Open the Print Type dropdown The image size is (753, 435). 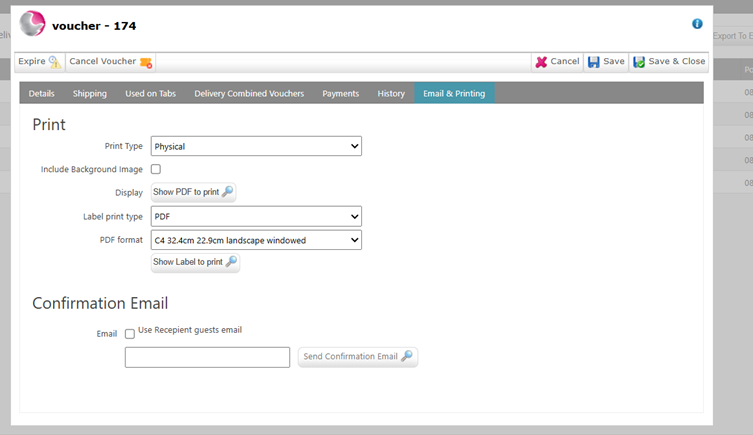256,146
